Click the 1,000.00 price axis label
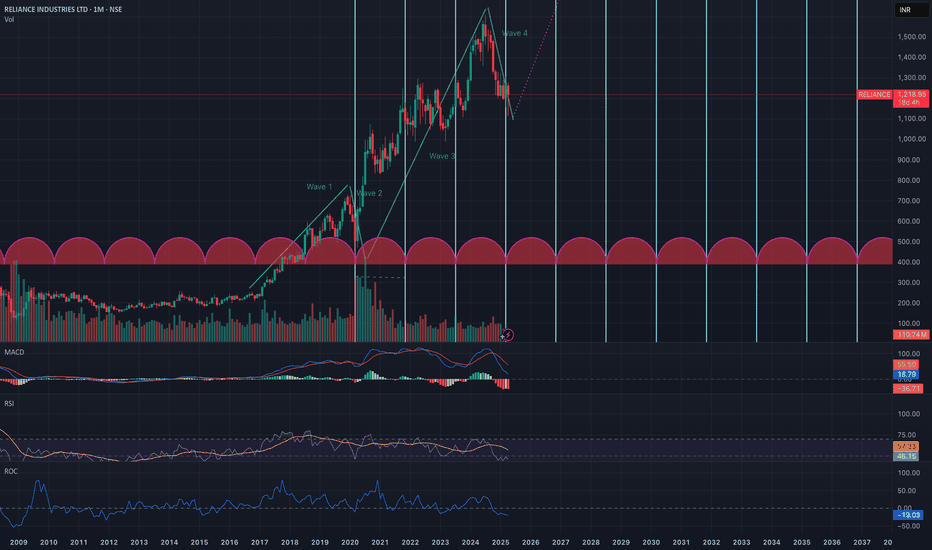The image size is (932, 550). 912,139
